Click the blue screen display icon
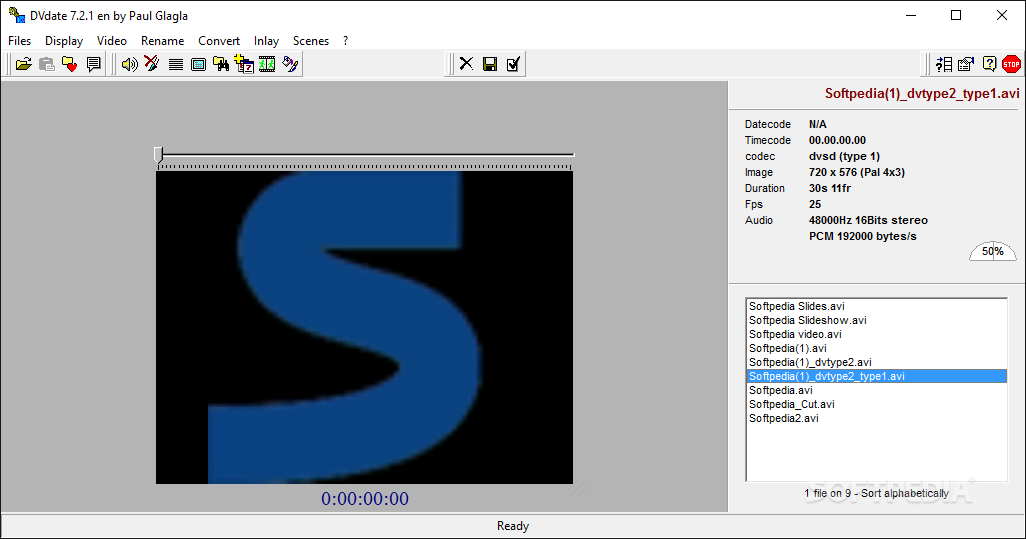 coord(198,64)
